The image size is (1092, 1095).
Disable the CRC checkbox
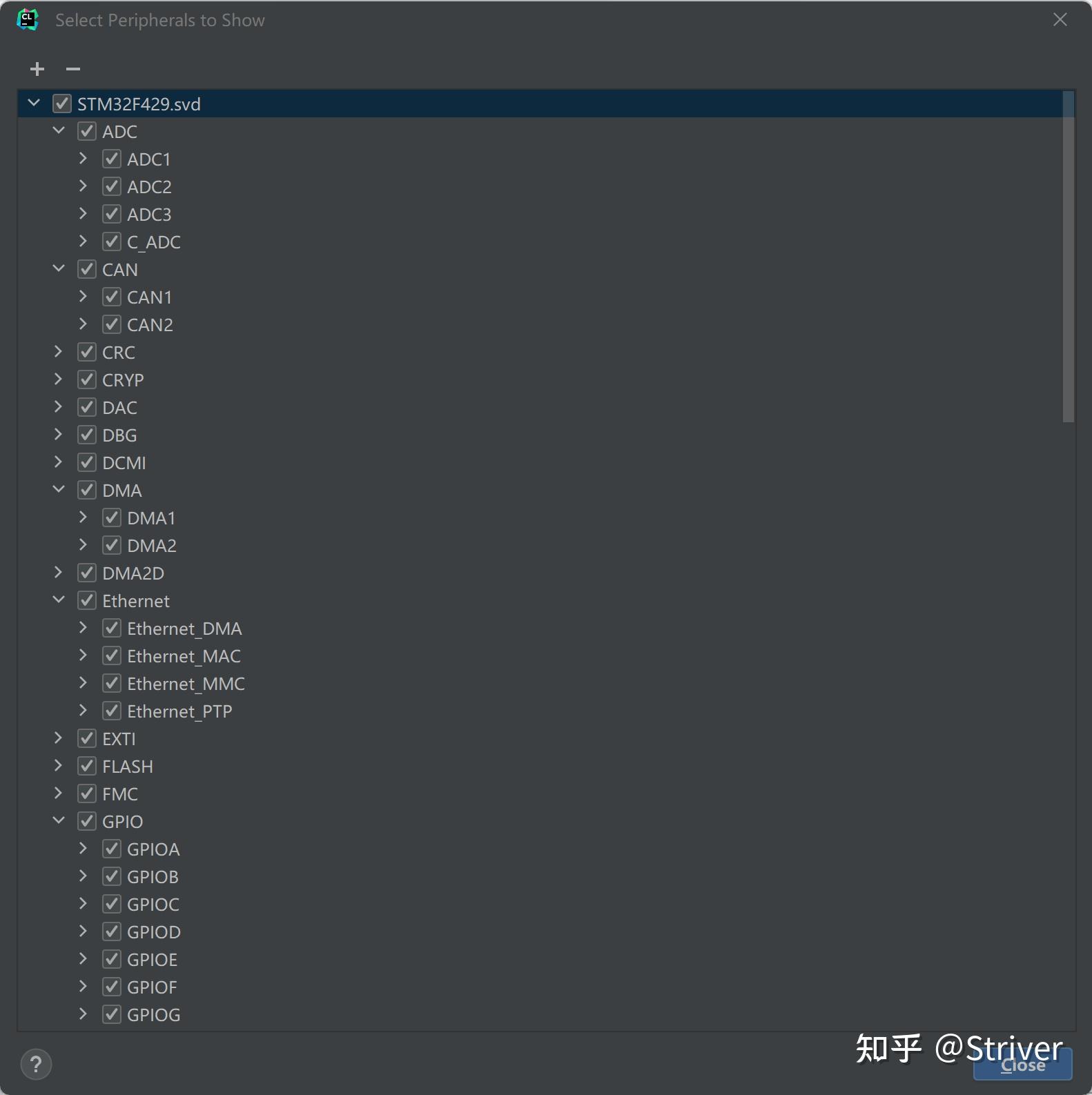(86, 352)
